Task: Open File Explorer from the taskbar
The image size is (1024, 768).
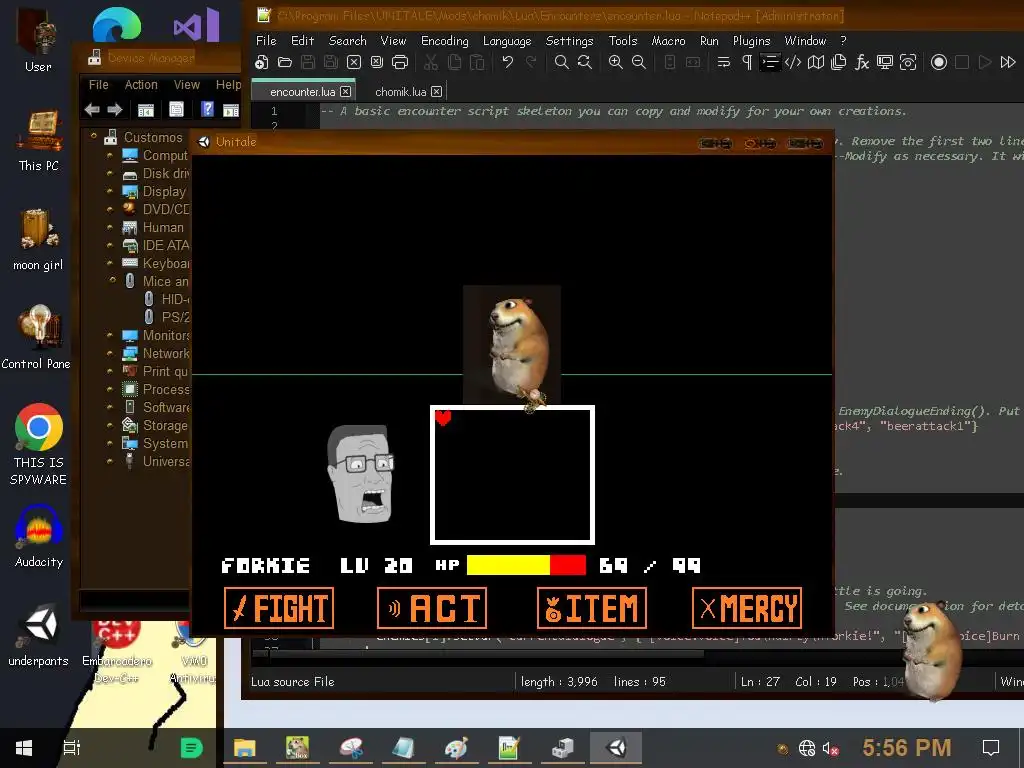Action: 245,748
